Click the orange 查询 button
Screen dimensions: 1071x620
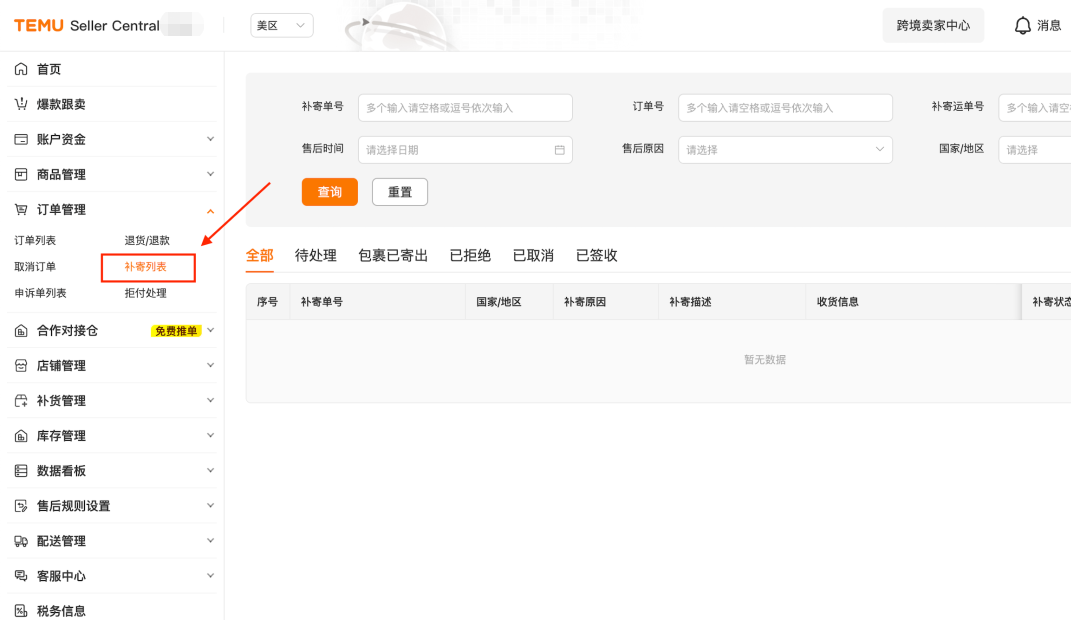click(329, 192)
